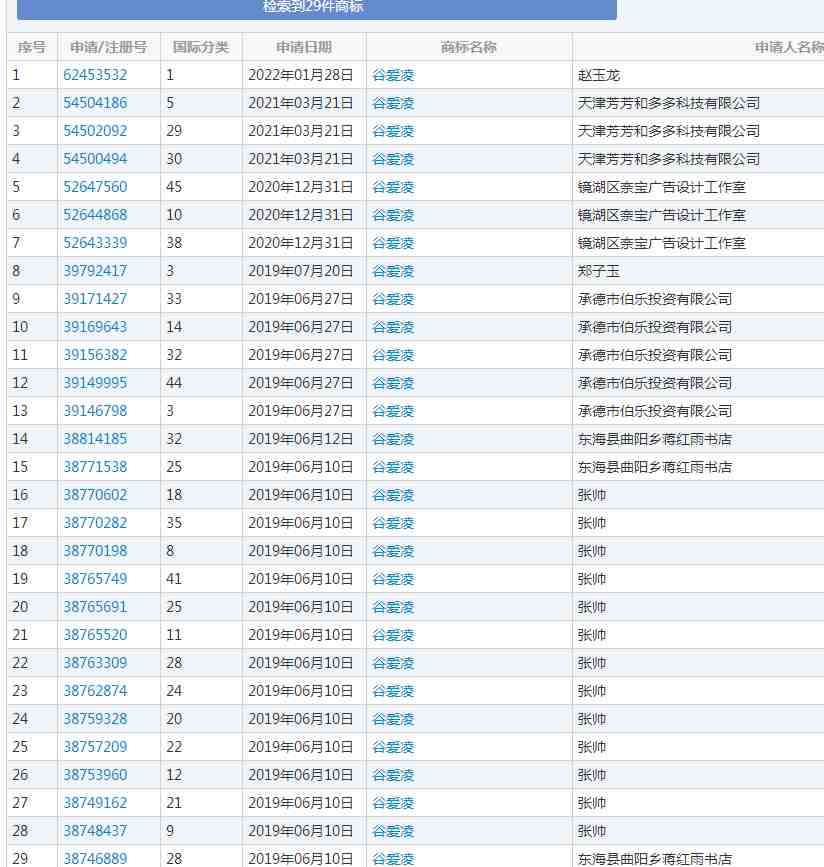
Task: Open registration number 38765520 link
Action: 95,634
